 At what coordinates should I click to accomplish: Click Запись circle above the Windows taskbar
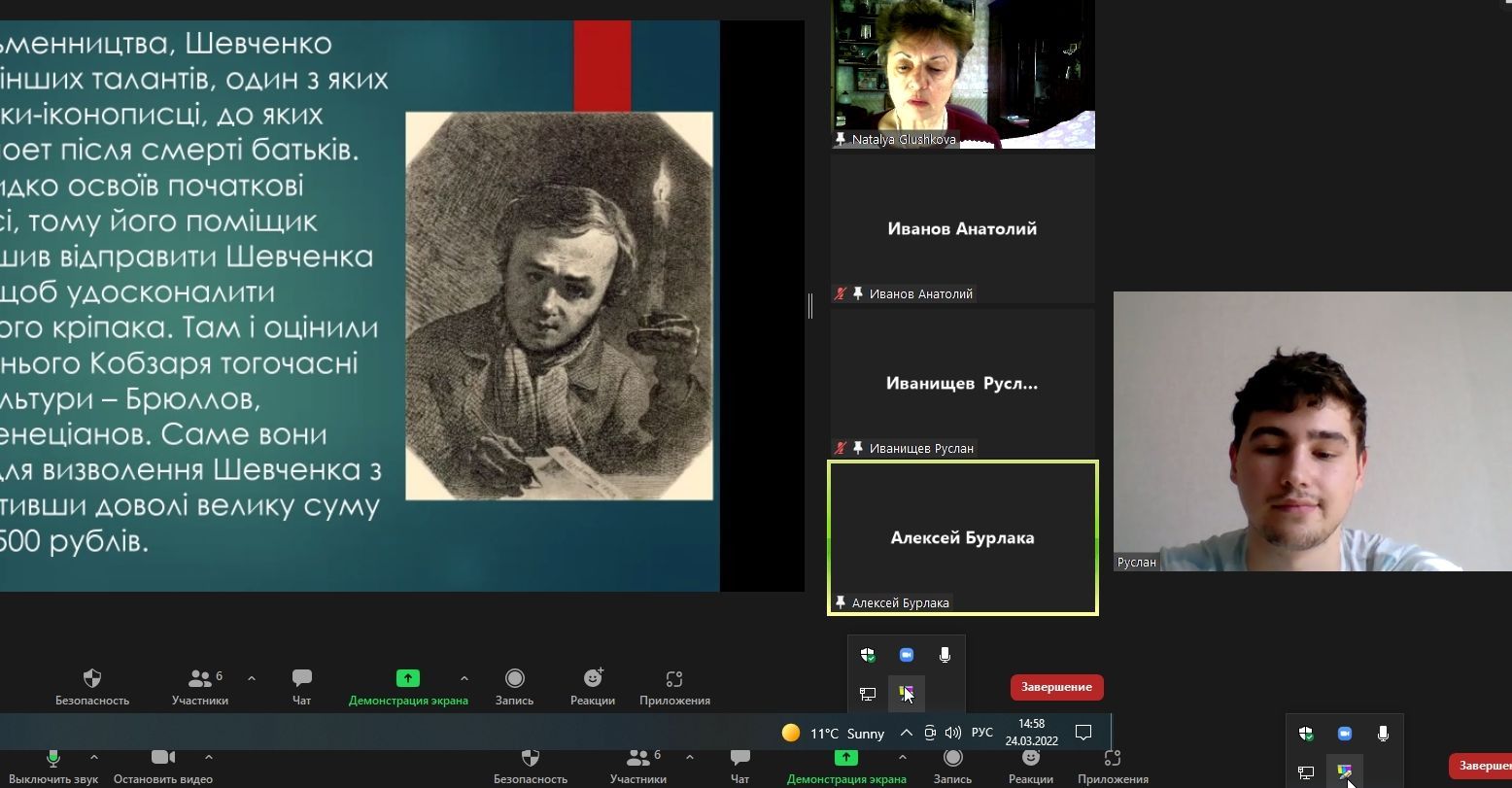pos(515,686)
